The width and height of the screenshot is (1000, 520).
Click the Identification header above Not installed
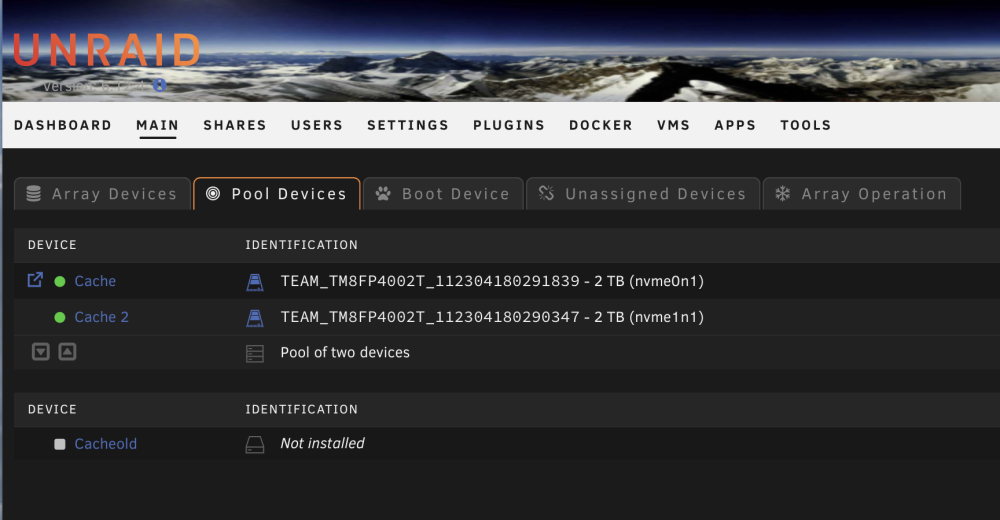[302, 410]
